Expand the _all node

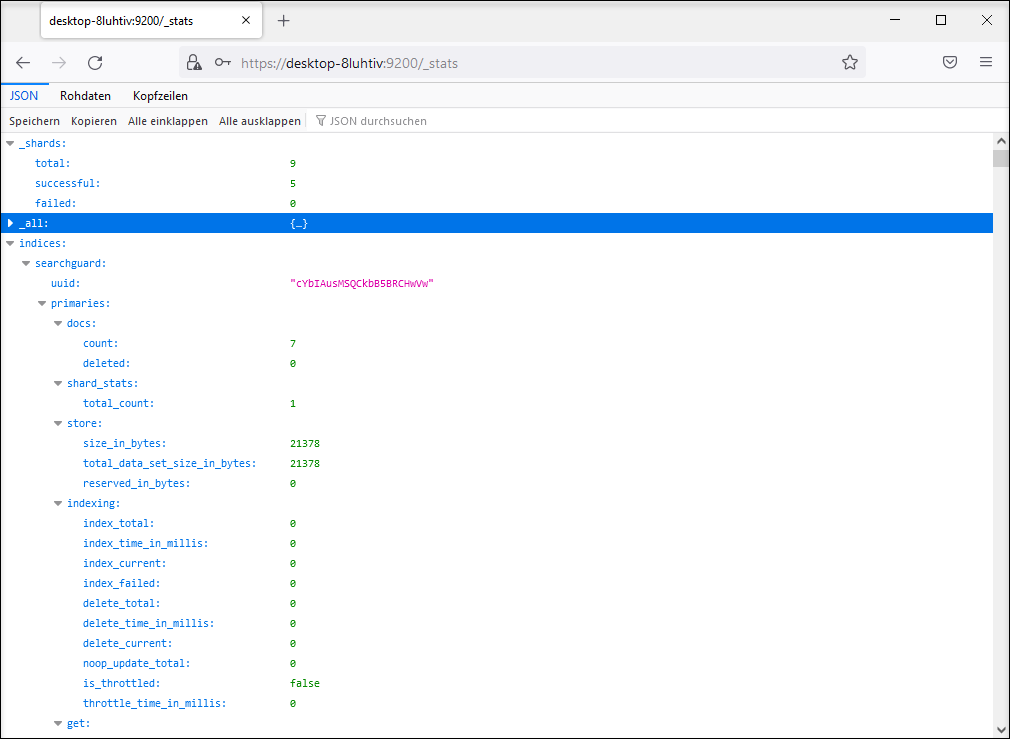(x=10, y=224)
